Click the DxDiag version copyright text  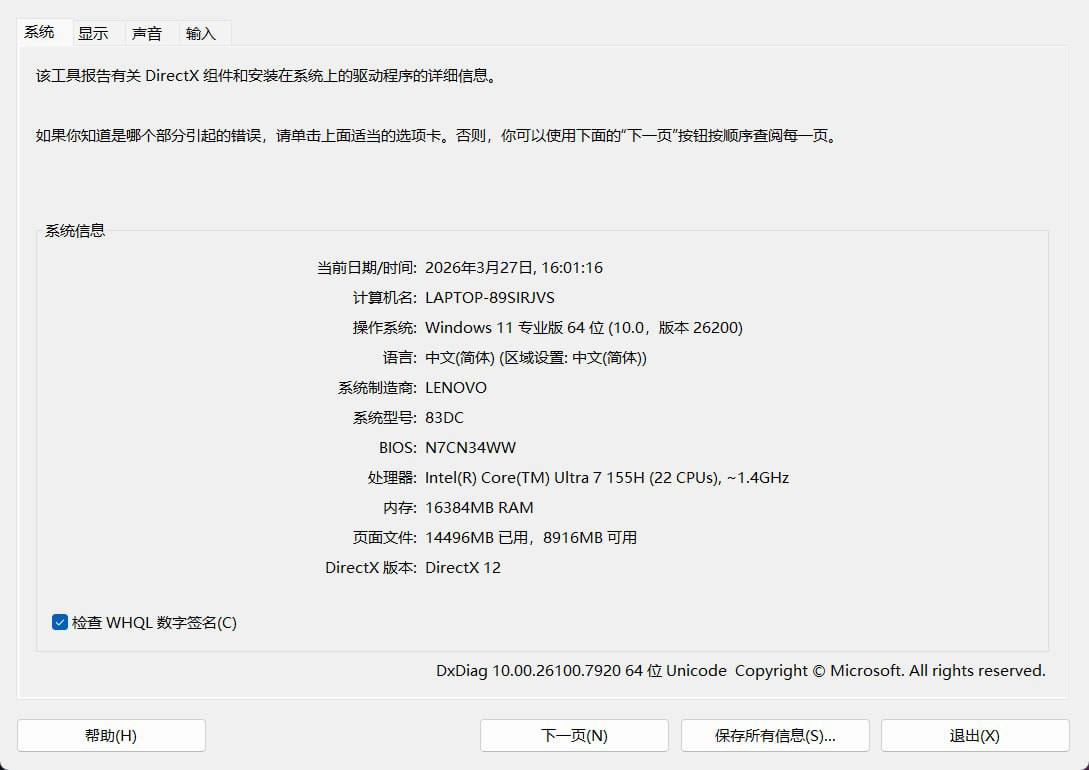740,671
